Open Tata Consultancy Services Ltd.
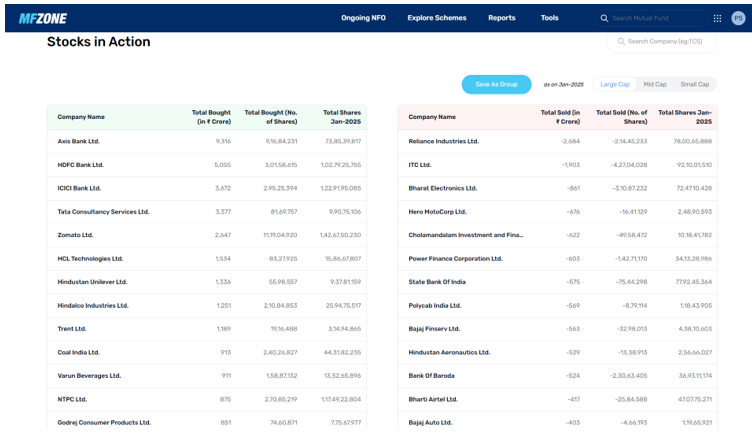 [103, 212]
